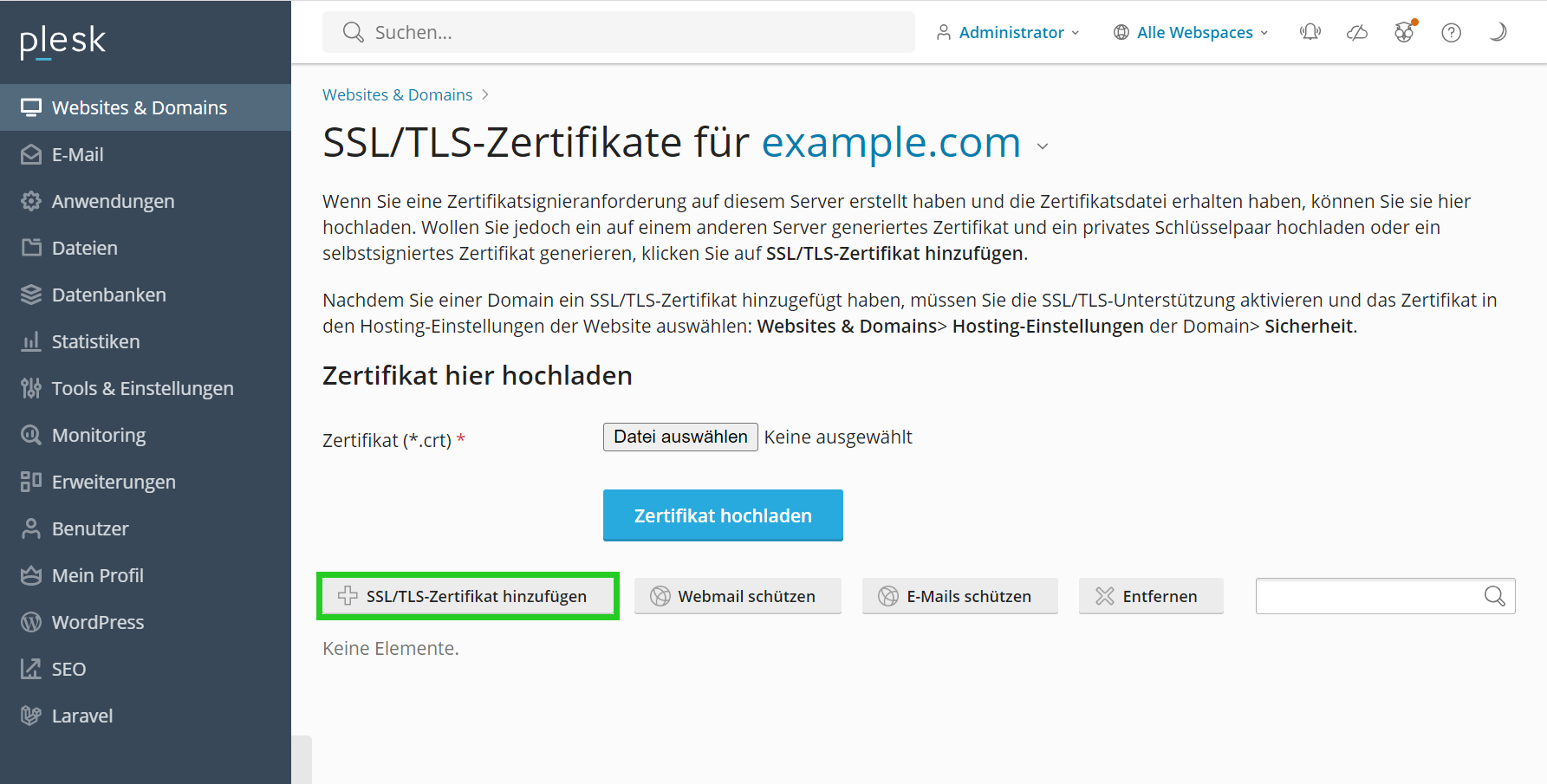
Task: Open Dateien file manager
Action: 146,248
